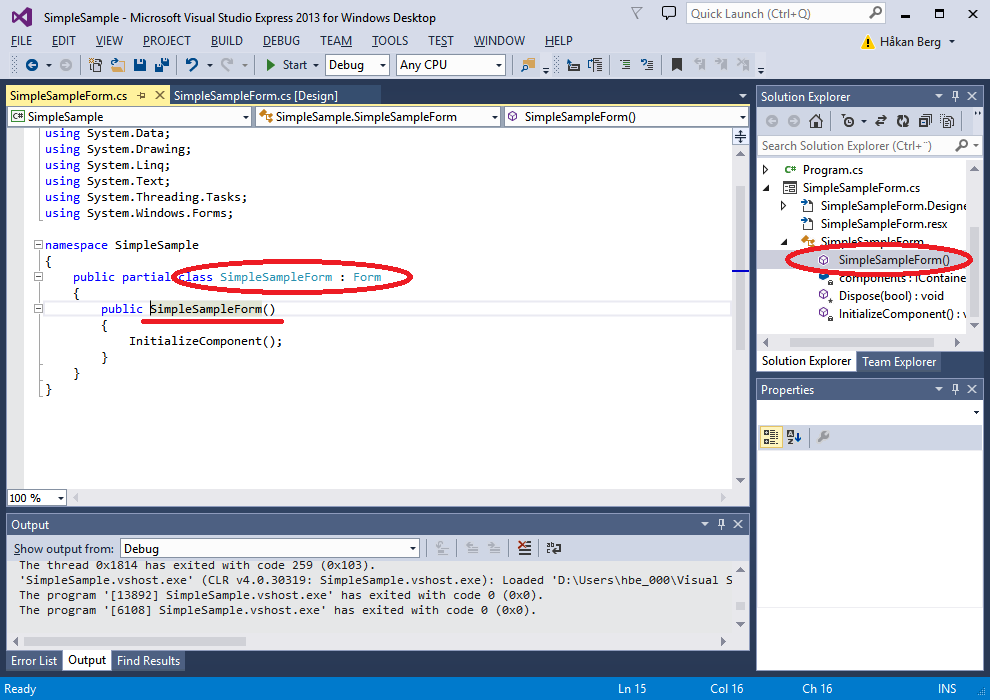Toggle a bookmark with the bookmark icon
Image resolution: width=990 pixels, height=700 pixels.
(x=677, y=64)
